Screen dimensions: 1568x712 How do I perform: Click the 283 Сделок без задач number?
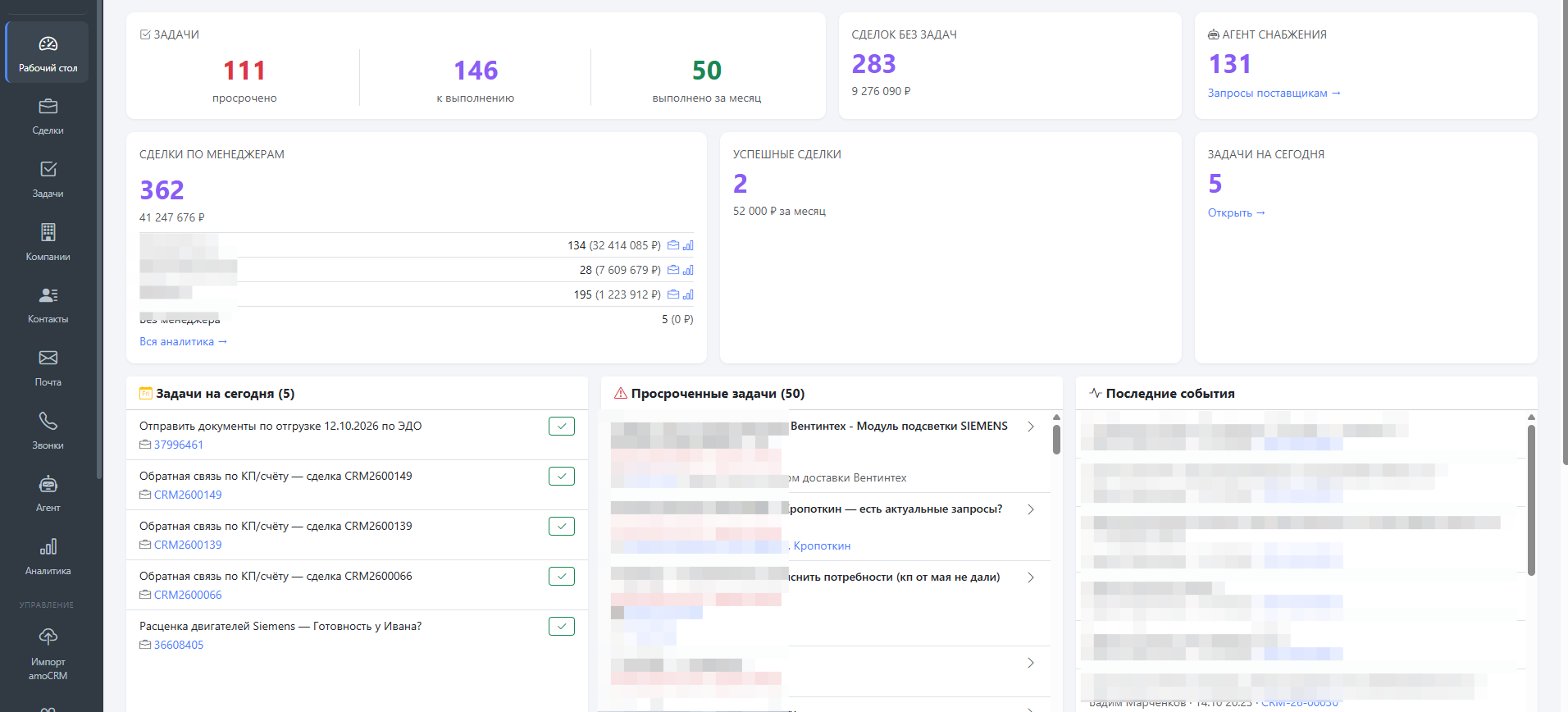[874, 64]
